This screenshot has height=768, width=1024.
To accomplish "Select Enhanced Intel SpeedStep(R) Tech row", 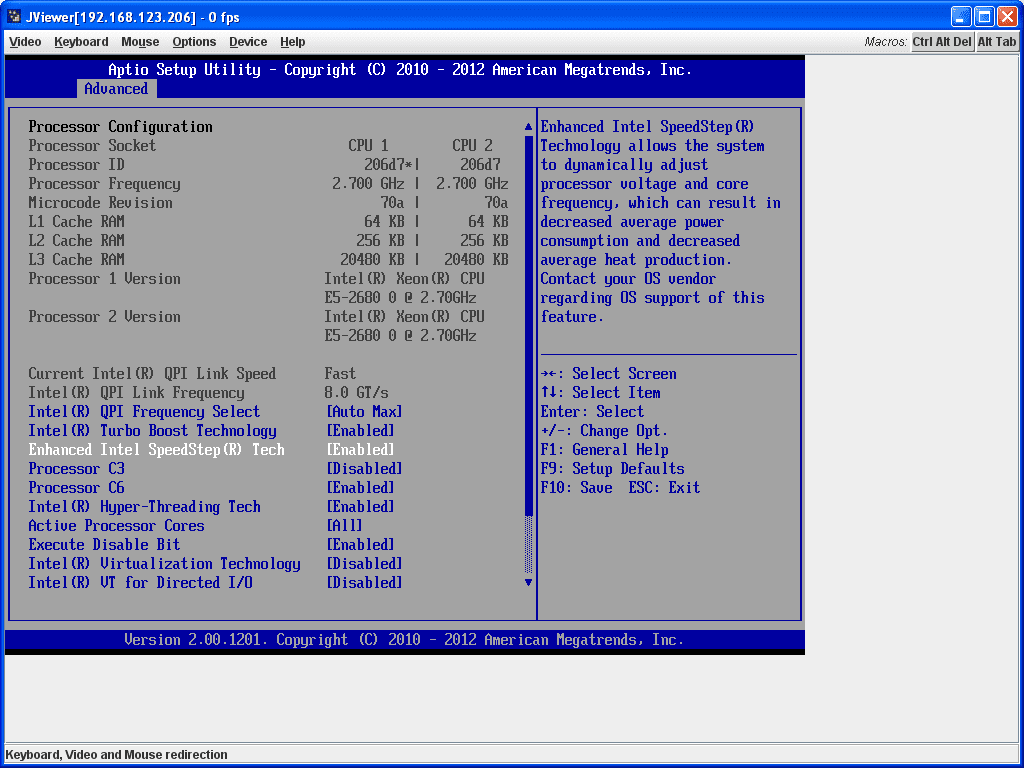I will click(157, 450).
